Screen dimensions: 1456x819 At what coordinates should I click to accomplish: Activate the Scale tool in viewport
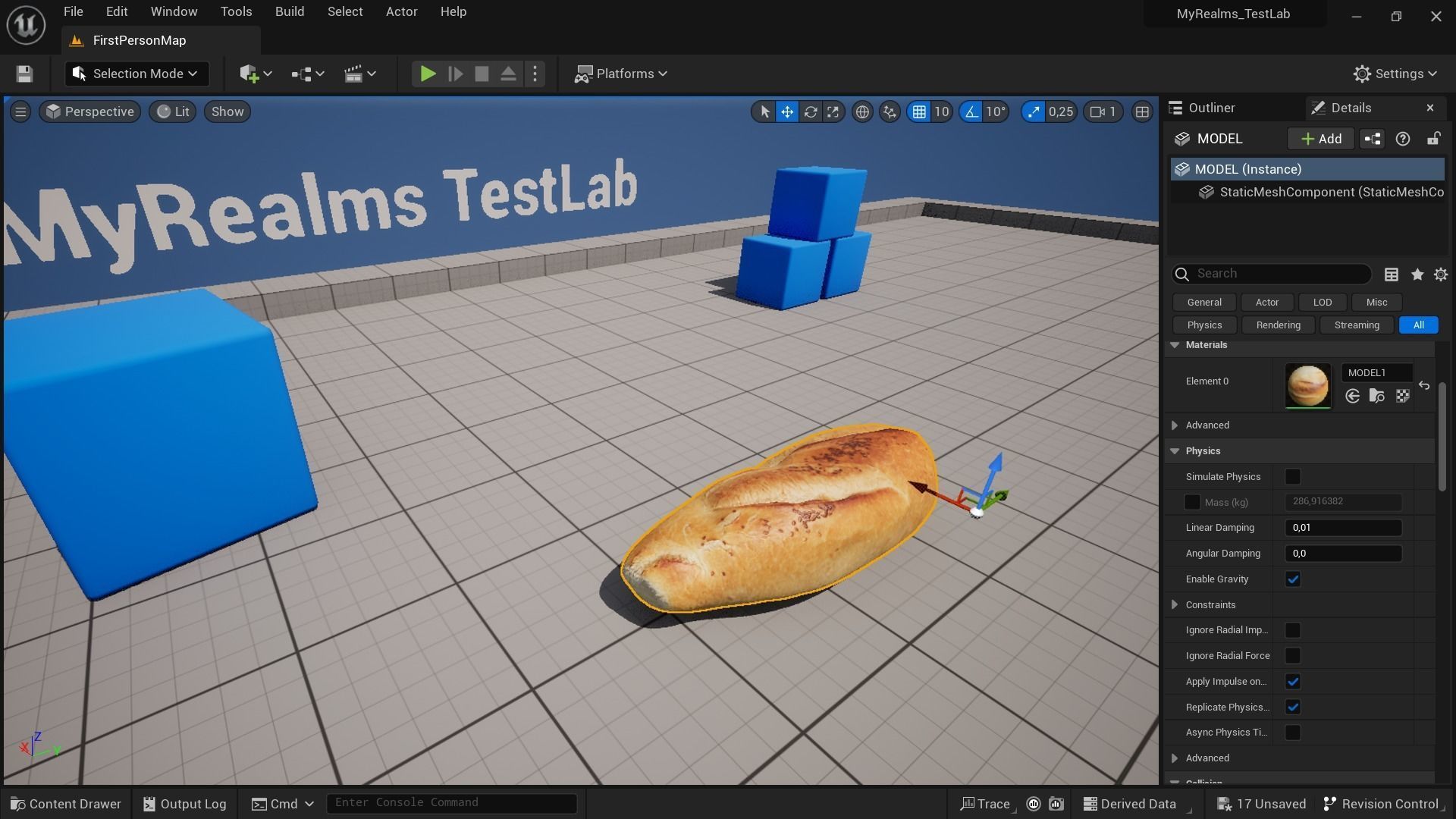833,111
